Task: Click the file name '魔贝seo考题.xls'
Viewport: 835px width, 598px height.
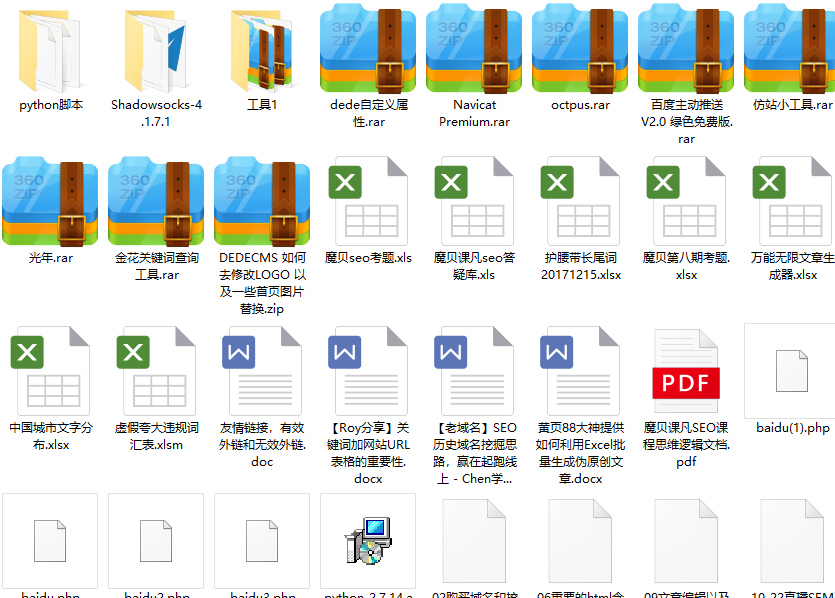Action: click(x=368, y=258)
